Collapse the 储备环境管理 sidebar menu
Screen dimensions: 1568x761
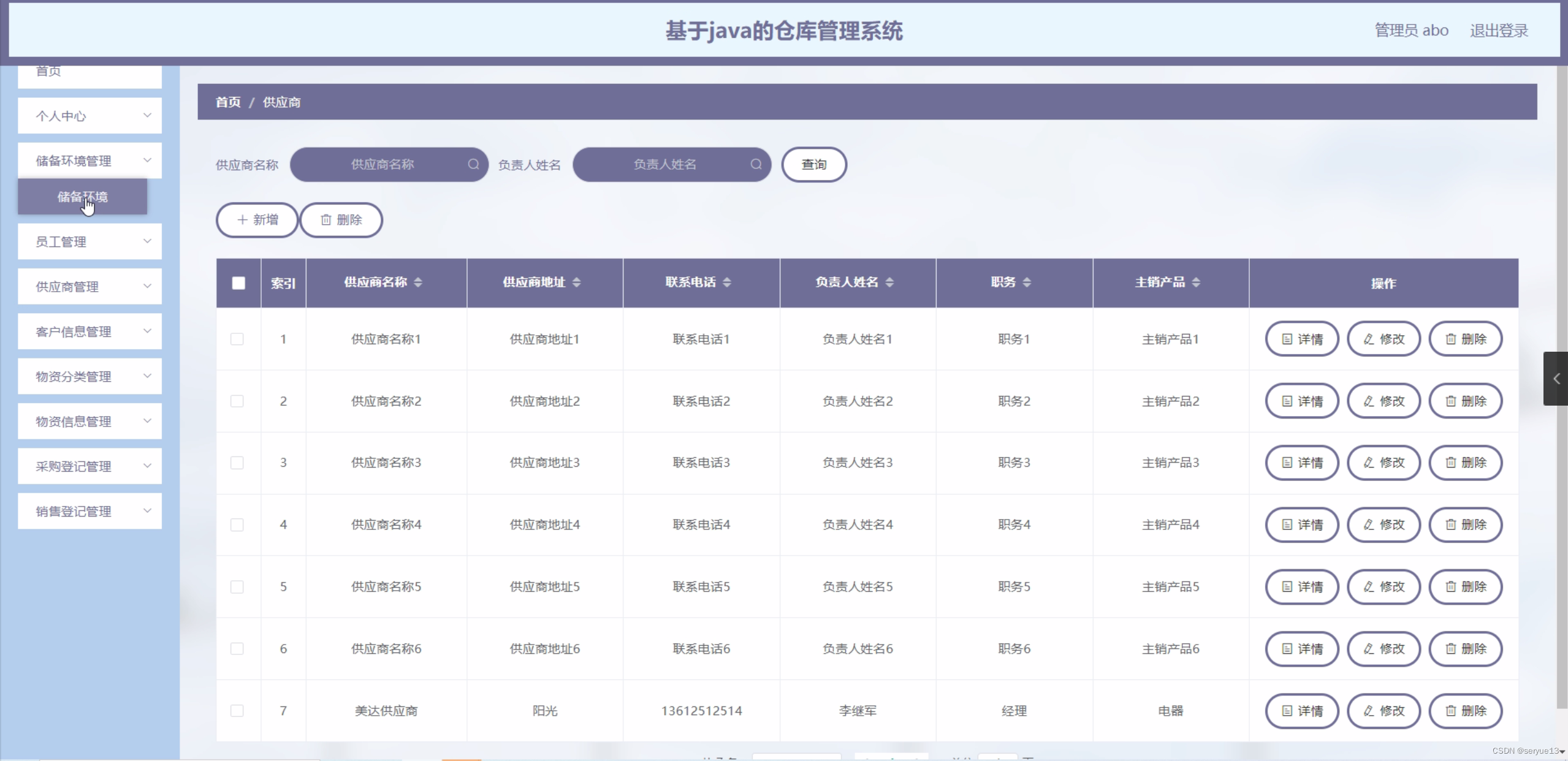pyautogui.click(x=89, y=161)
